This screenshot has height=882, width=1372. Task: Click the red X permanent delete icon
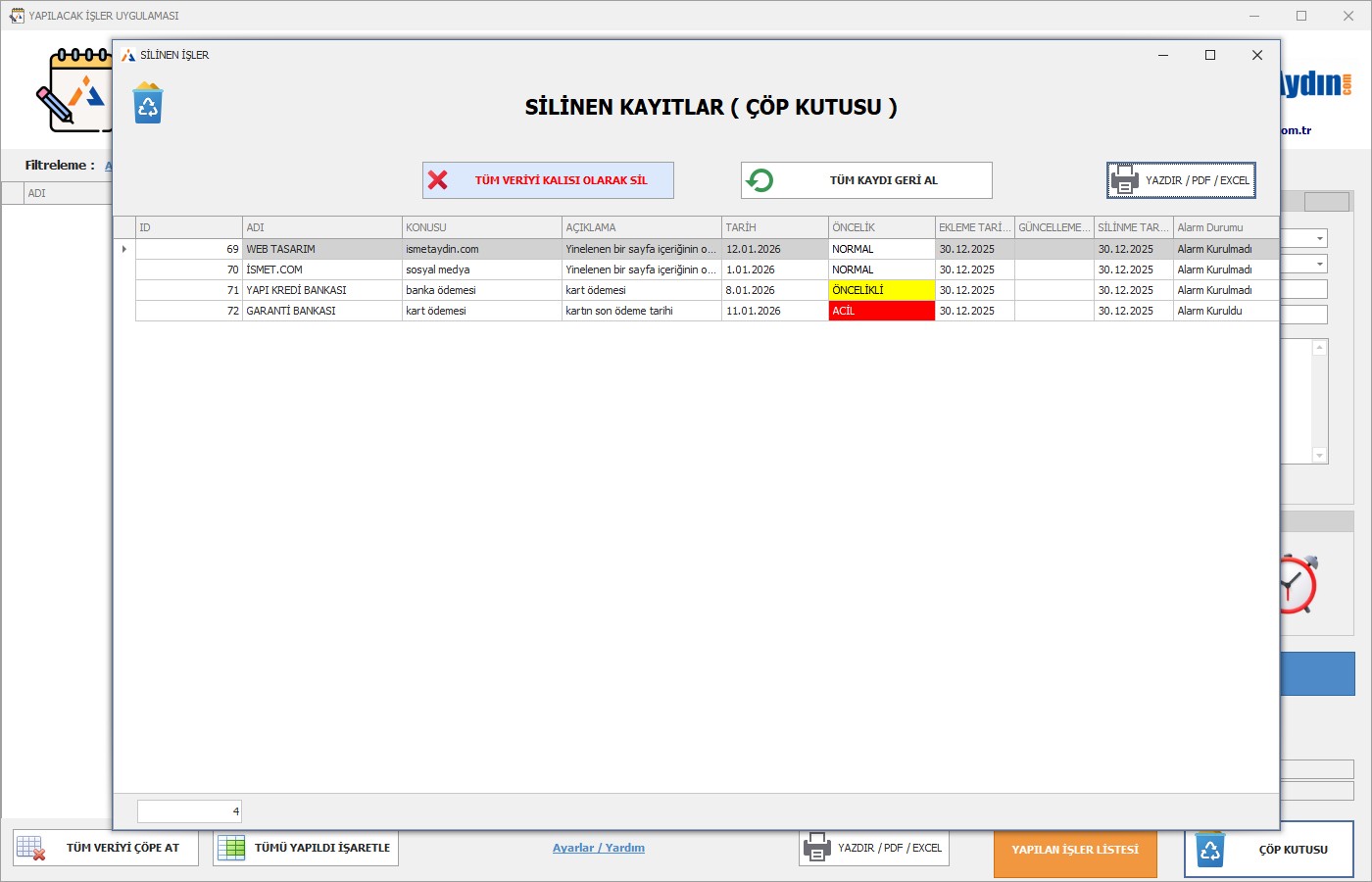pyautogui.click(x=438, y=180)
